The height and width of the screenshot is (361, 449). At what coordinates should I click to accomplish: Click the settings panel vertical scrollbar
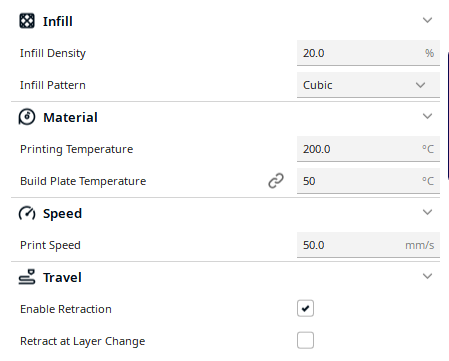tap(448, 116)
